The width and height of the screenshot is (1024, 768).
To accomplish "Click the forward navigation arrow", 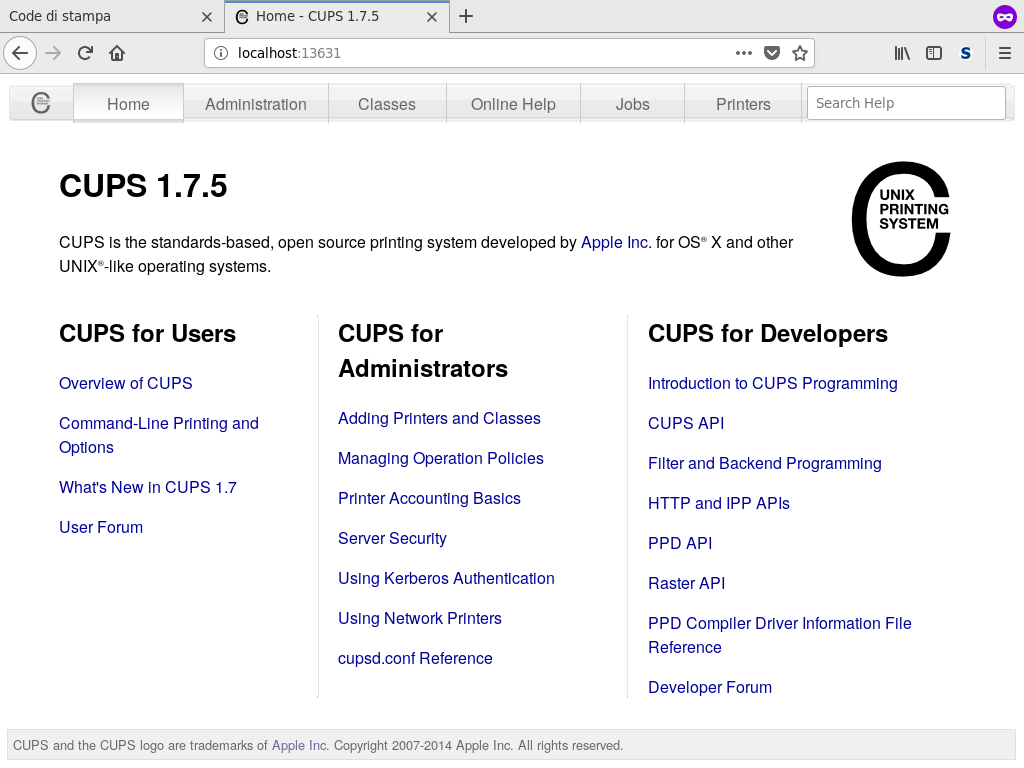I will tap(53, 53).
